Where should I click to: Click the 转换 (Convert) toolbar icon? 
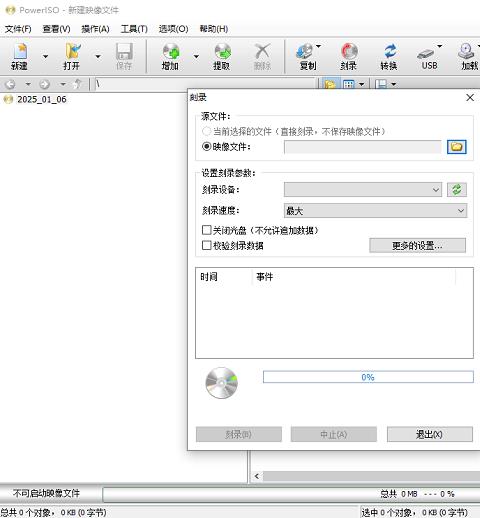tap(389, 56)
